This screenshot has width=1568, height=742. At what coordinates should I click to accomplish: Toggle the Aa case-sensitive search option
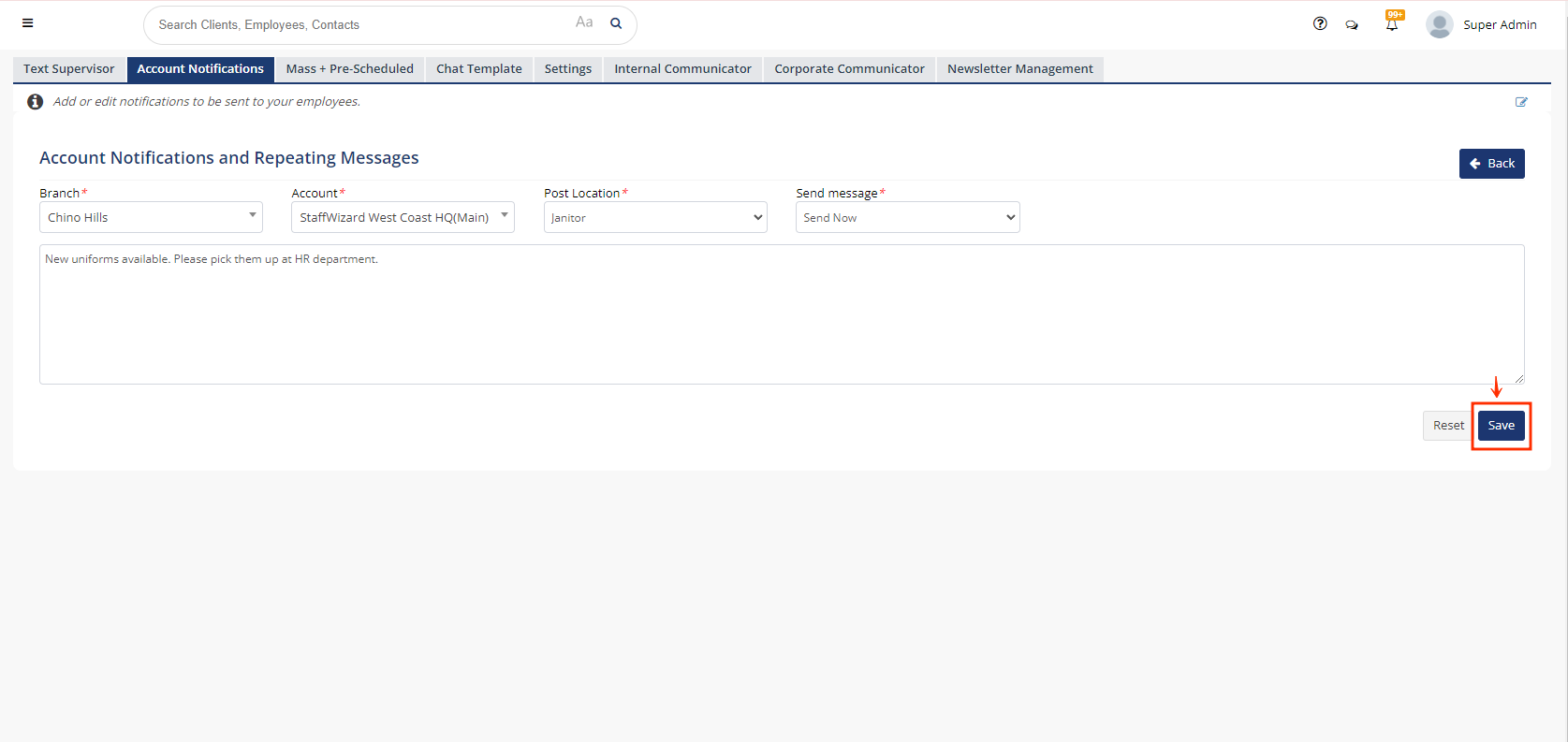584,22
